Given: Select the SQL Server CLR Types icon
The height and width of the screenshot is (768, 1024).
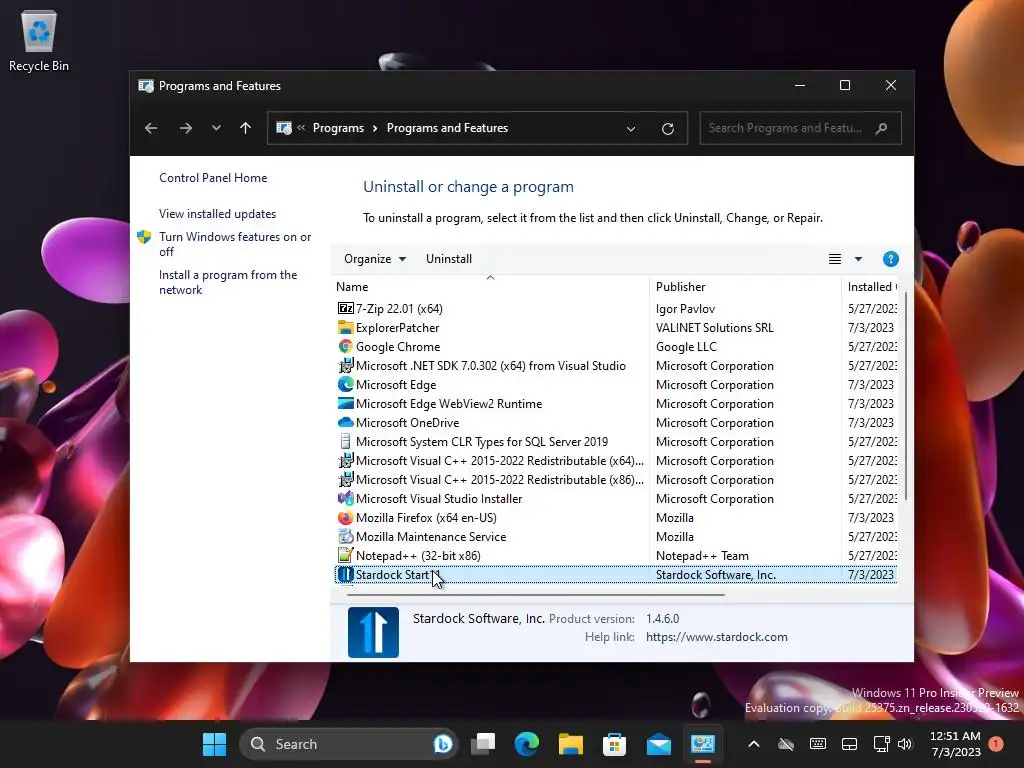Looking at the screenshot, I should 345,441.
